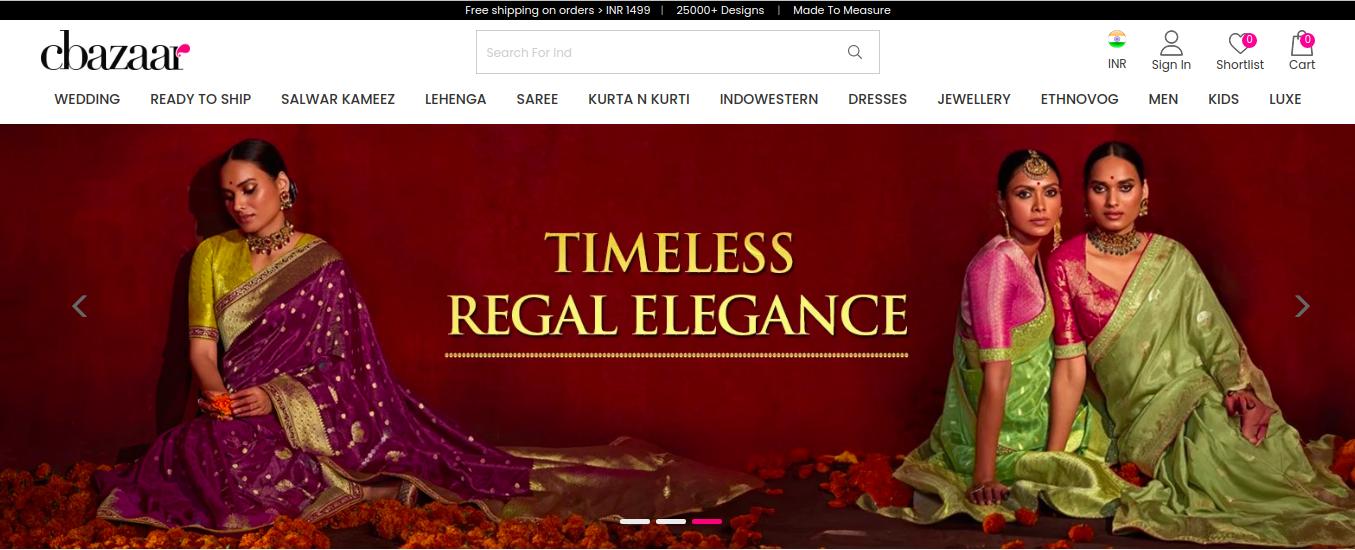Viewport: 1355px width, 550px height.
Task: Open the SALWAR KAMEEZ menu
Action: 338,99
